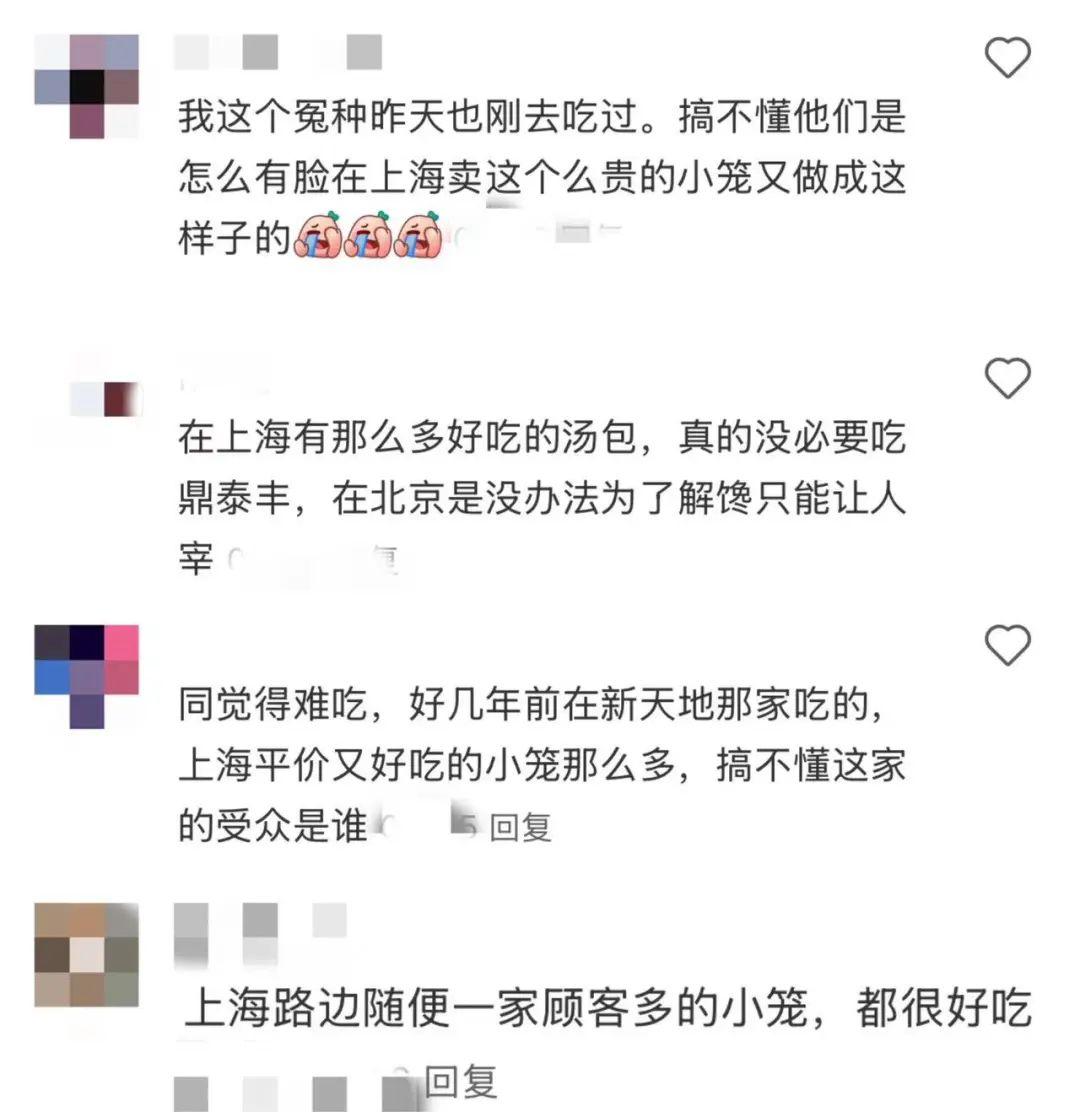Select the last crying emoji in the first comment
The height and width of the screenshot is (1112, 1080).
click(417, 235)
